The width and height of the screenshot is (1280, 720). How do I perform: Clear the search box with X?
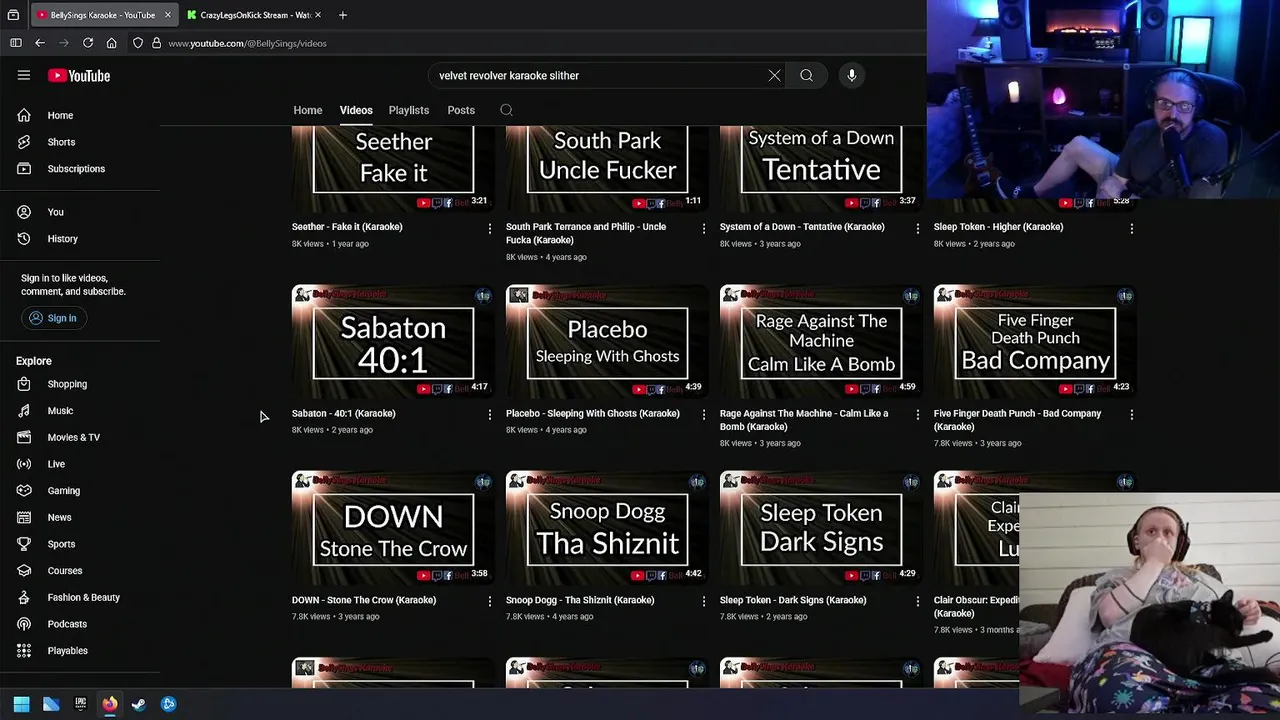[774, 75]
